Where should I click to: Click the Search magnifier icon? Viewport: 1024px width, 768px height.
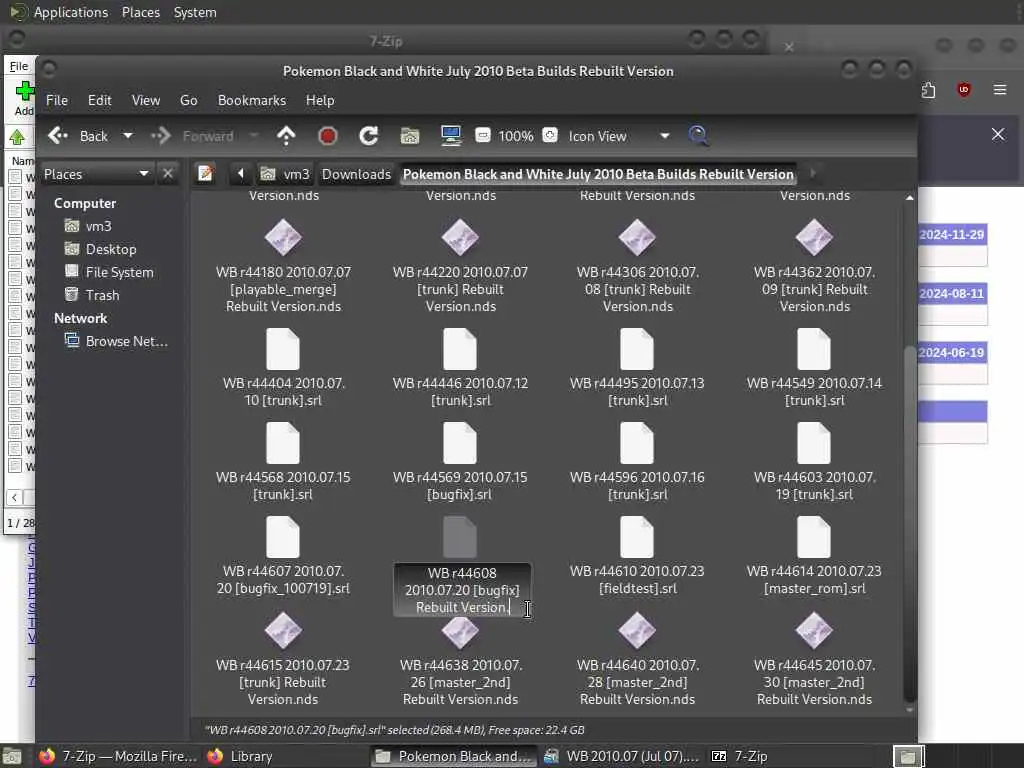click(698, 135)
